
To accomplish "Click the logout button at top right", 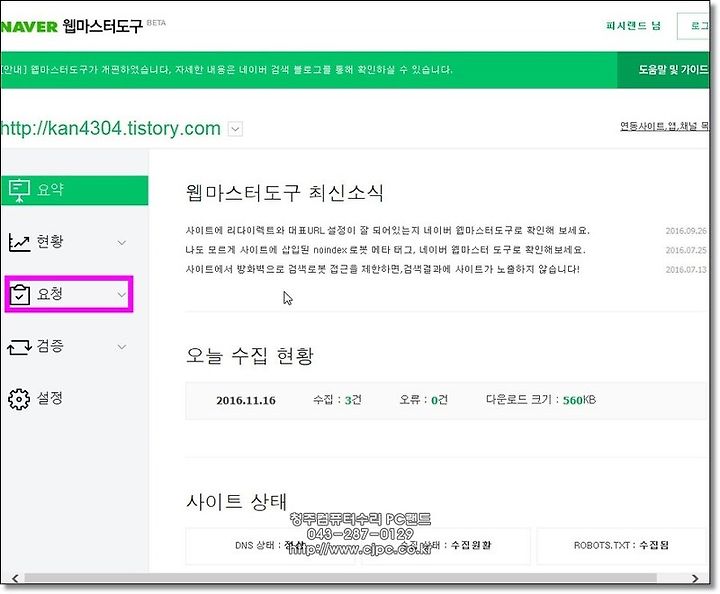I will pyautogui.click(x=693, y=26).
